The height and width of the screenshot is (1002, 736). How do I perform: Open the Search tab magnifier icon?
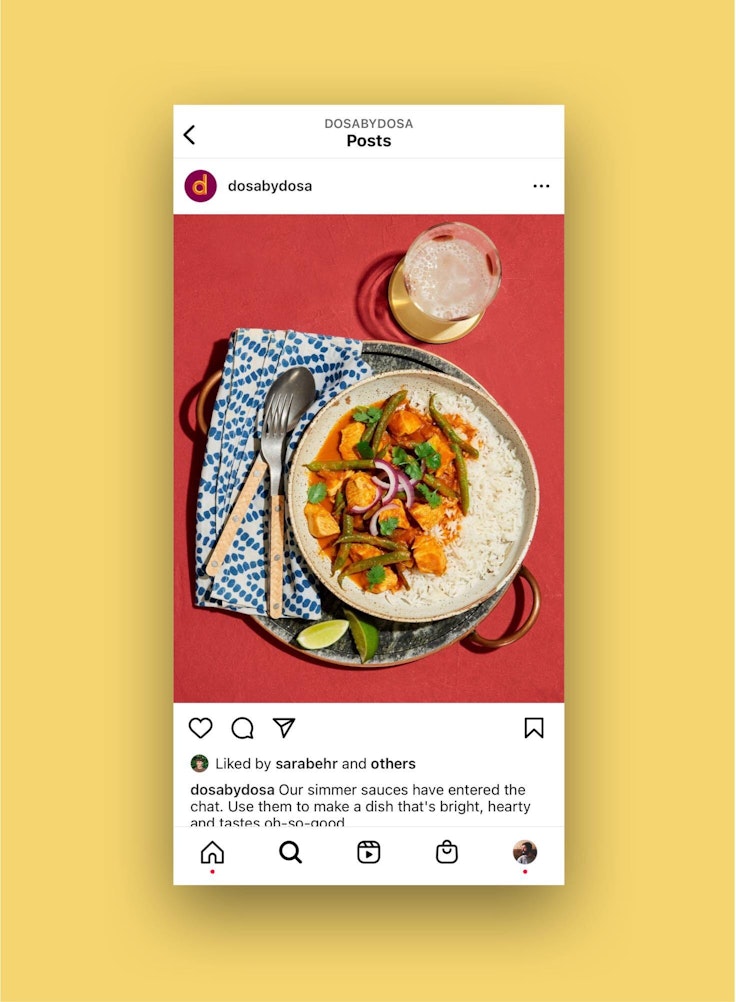click(290, 852)
